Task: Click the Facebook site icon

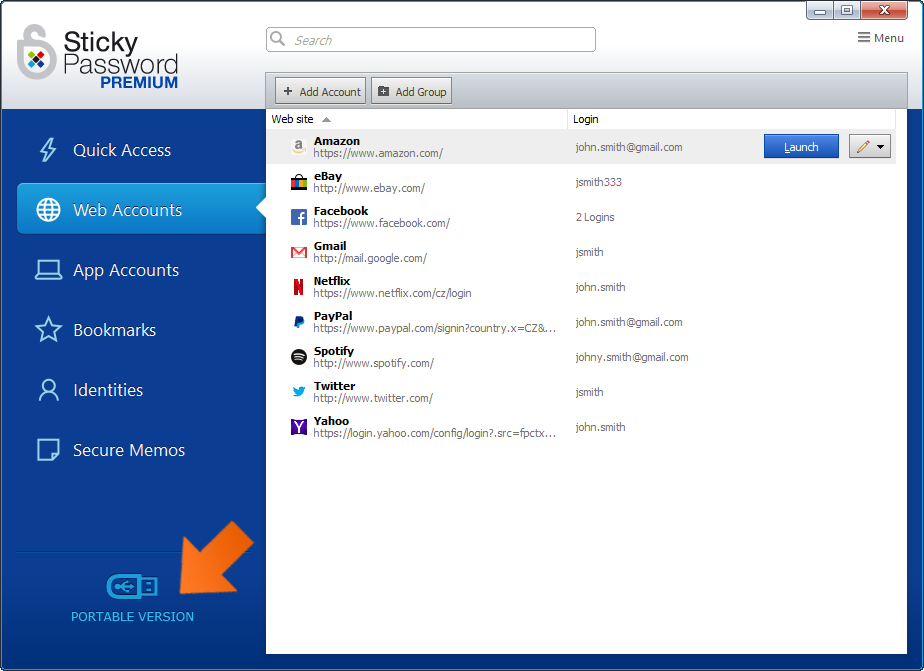Action: pyautogui.click(x=299, y=217)
